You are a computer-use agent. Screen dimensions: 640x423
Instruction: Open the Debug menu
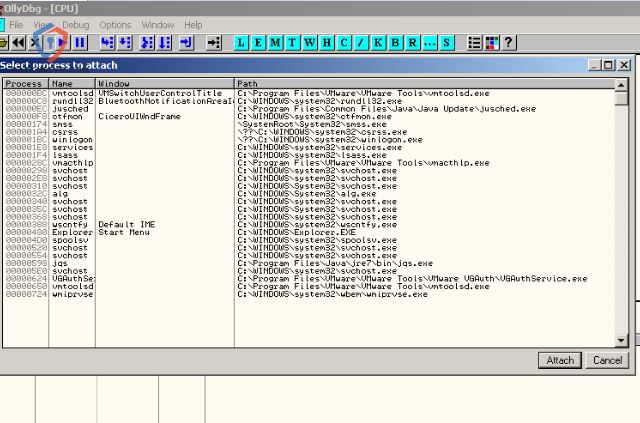[75, 24]
